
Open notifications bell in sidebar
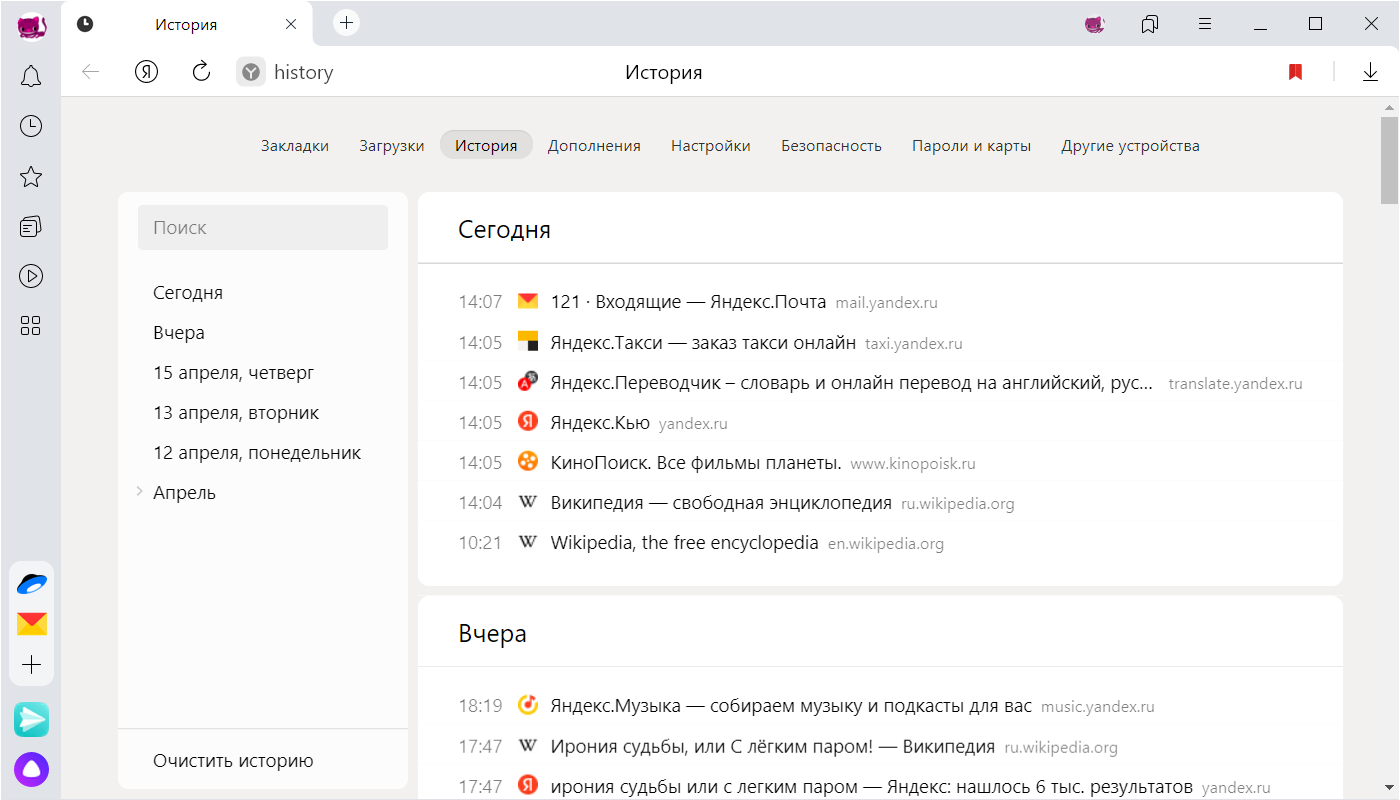(31, 76)
